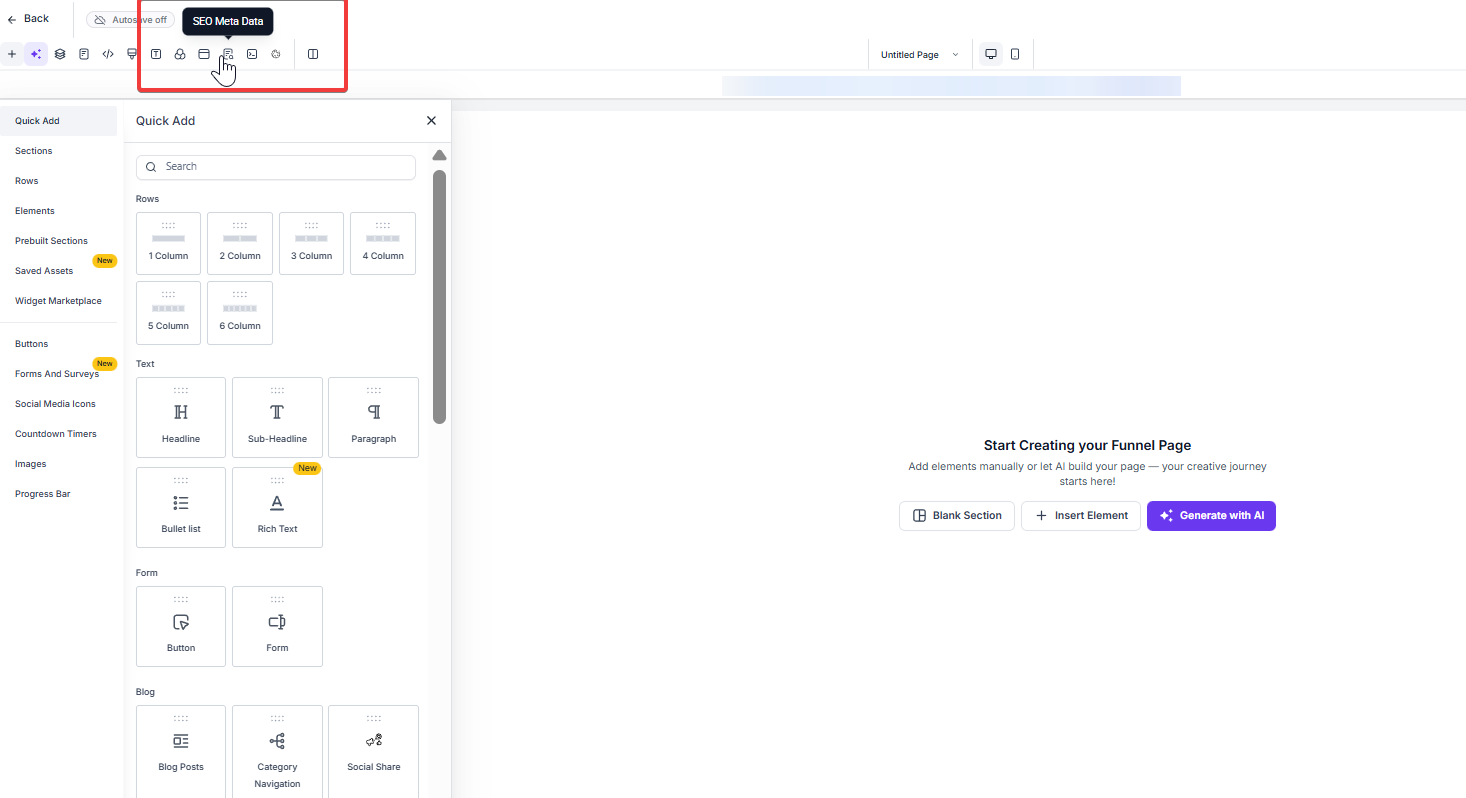Toggle the Autosave off pill
The height and width of the screenshot is (798, 1466).
coord(130,20)
